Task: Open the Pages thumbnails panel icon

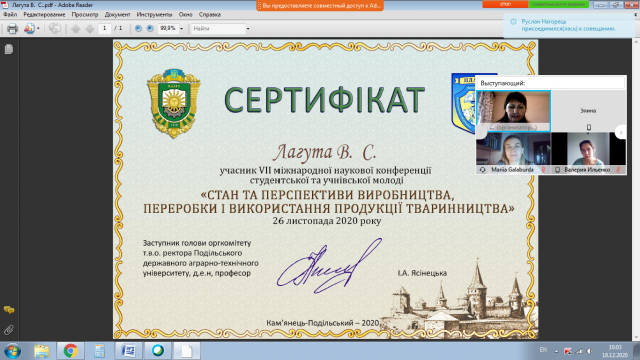Action: pyautogui.click(x=9, y=49)
